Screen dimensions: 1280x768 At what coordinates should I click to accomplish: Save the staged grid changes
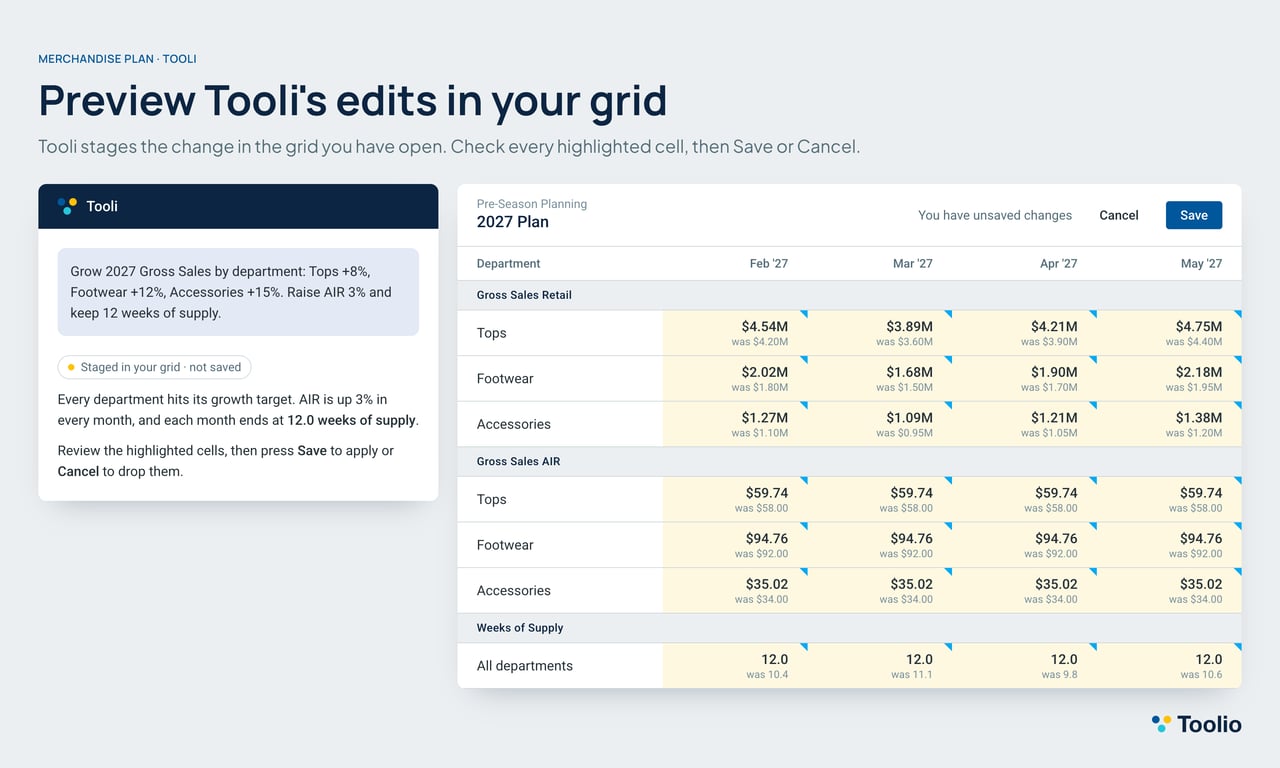pyautogui.click(x=1194, y=215)
